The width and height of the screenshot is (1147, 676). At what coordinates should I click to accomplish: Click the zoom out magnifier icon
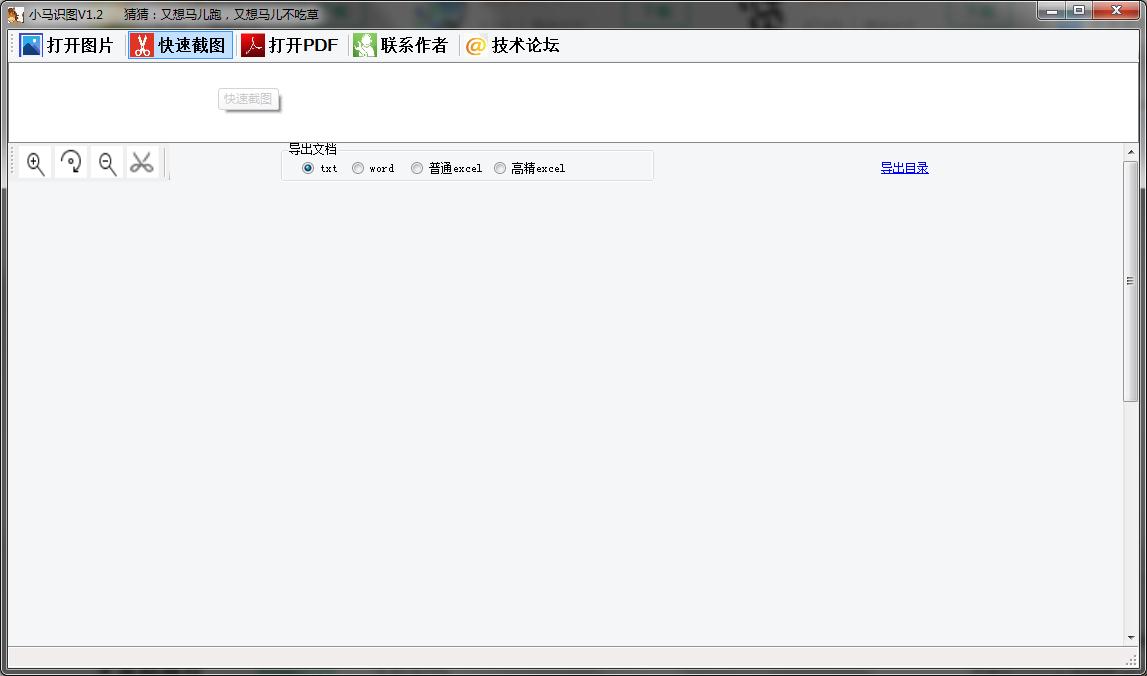click(x=107, y=163)
